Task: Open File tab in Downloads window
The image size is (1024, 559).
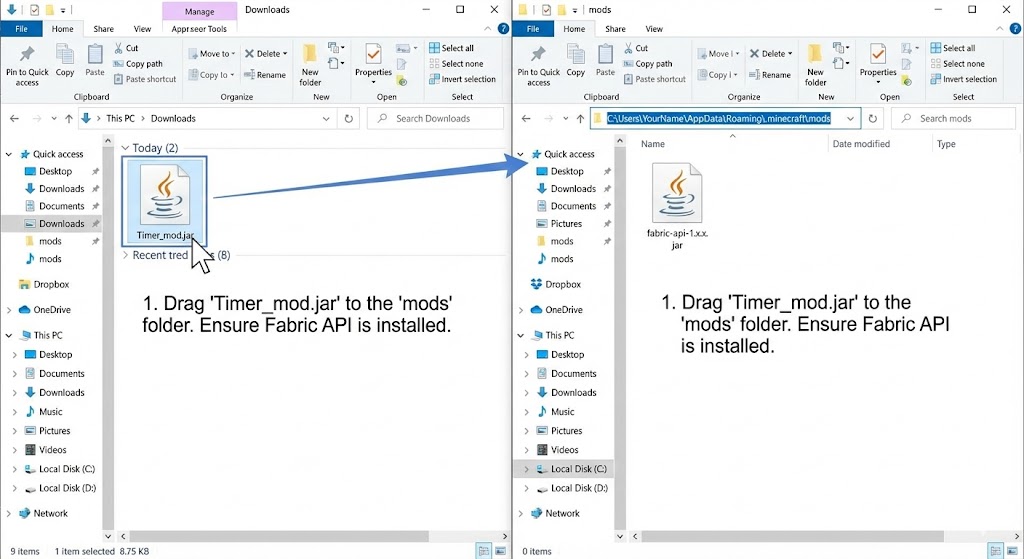Action: click(x=22, y=29)
